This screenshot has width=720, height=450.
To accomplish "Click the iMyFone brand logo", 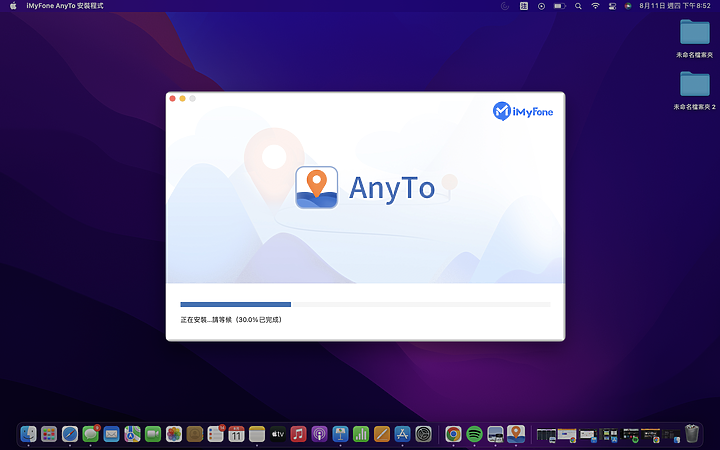I will click(x=523, y=111).
